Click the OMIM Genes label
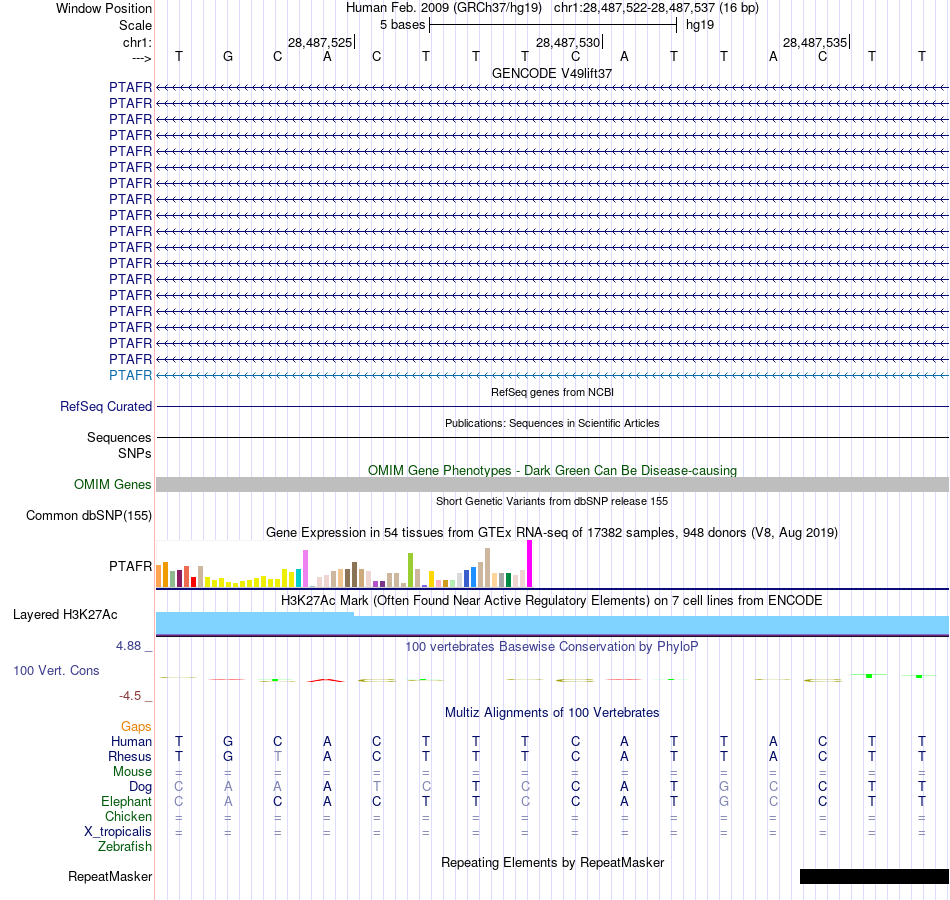Image resolution: width=950 pixels, height=900 pixels. pyautogui.click(x=112, y=484)
